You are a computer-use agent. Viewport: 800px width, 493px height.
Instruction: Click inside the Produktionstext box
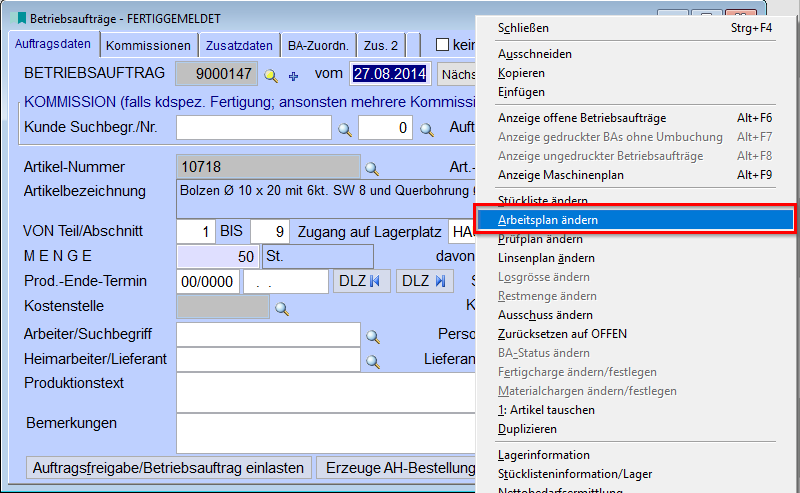(x=326, y=392)
